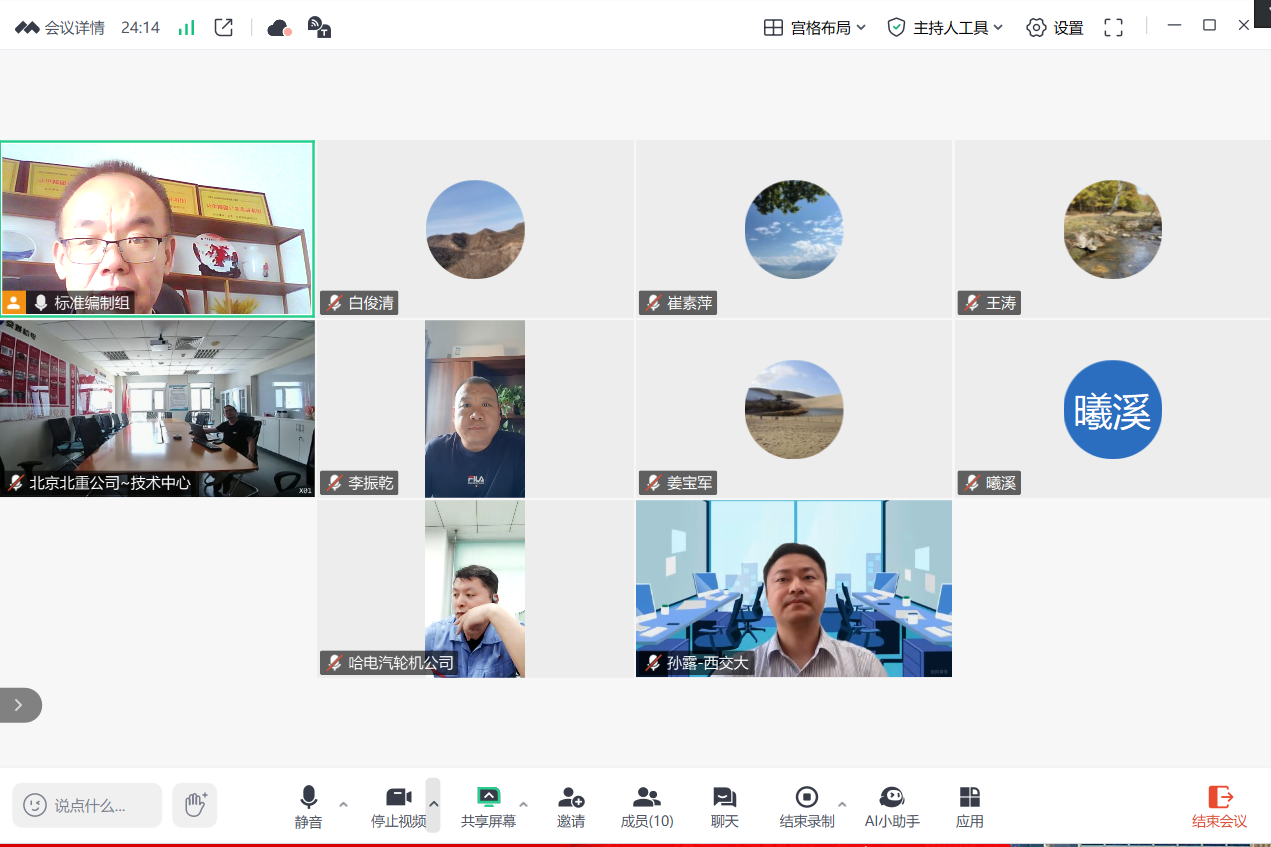Open the 邀请 invite icon
This screenshot has height=847, width=1271.
(x=571, y=807)
